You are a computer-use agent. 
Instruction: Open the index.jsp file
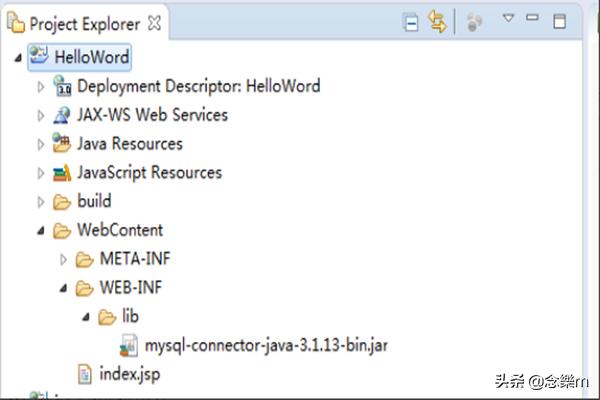tap(130, 375)
